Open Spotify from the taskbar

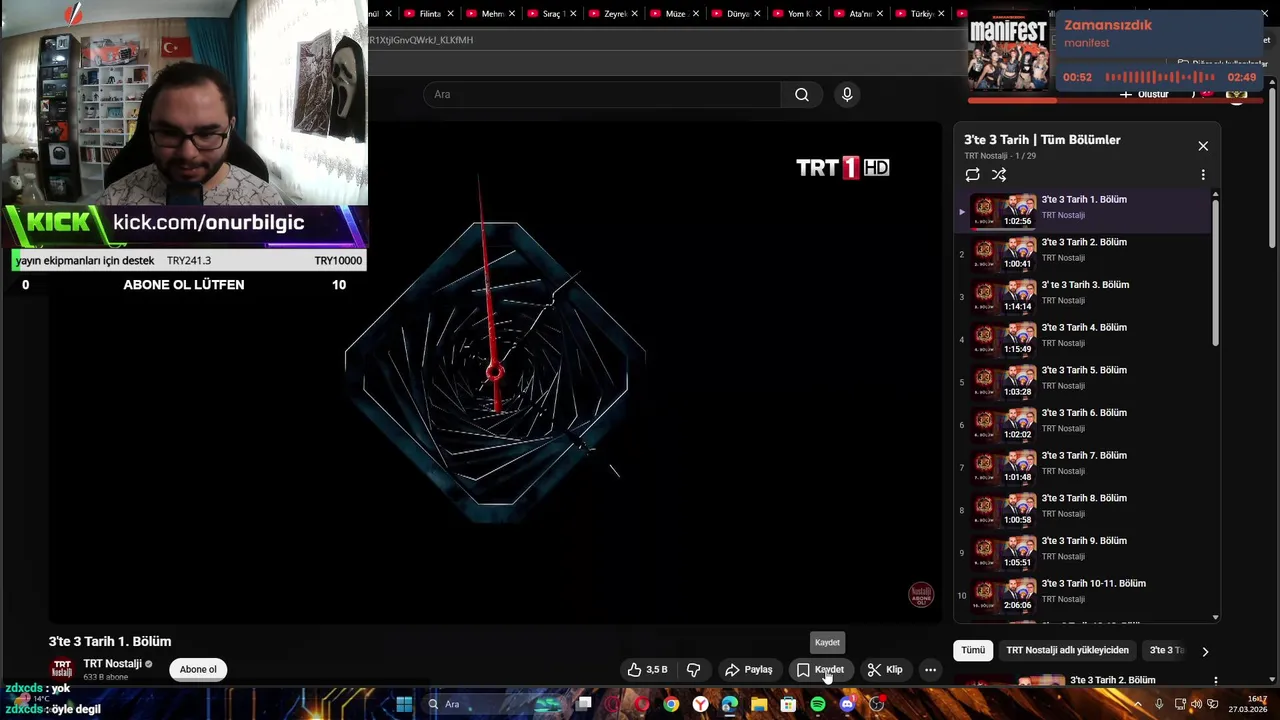point(818,704)
